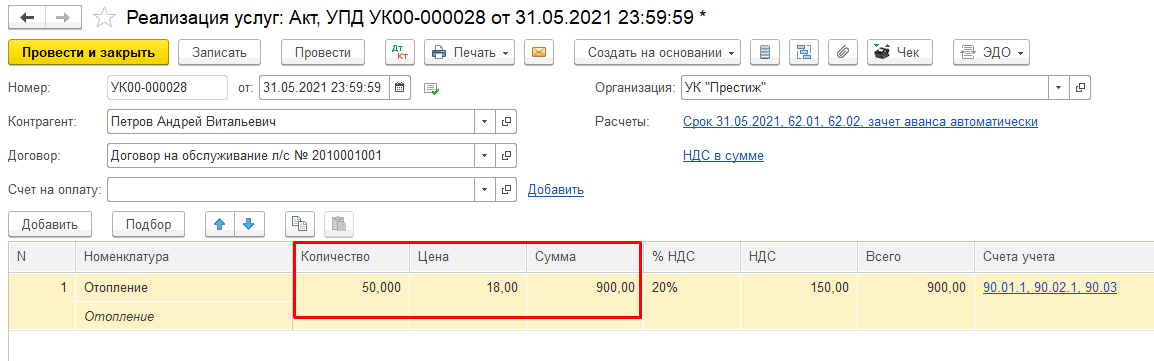Print receipt with Чек button
This screenshot has width=1154, height=361.
click(x=899, y=52)
